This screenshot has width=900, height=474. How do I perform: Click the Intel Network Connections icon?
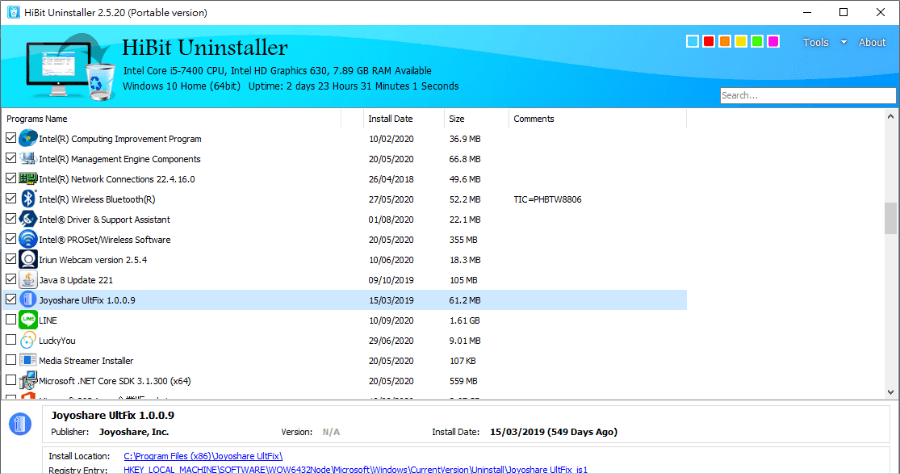28,179
